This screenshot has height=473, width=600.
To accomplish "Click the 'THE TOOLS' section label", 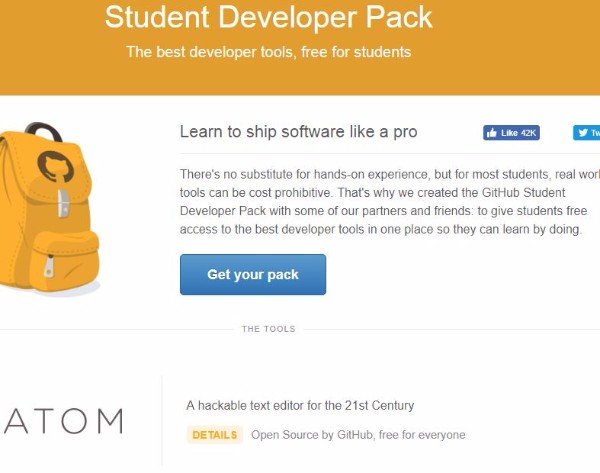I will pyautogui.click(x=268, y=328).
